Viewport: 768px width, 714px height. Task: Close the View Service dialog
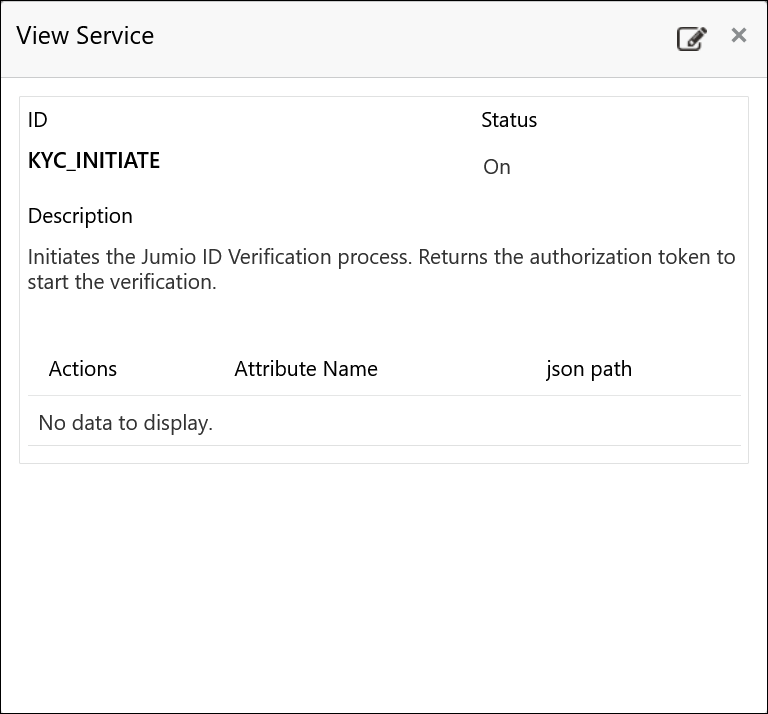739,36
